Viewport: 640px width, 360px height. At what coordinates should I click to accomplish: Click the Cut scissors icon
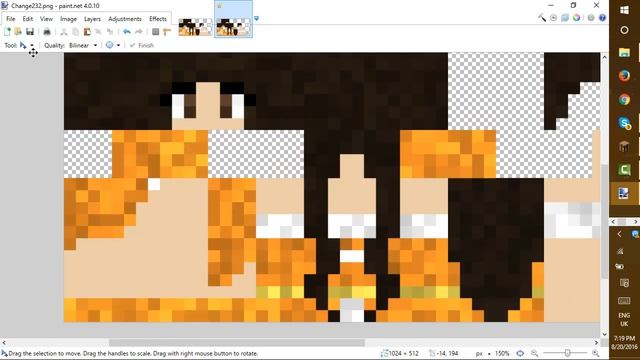[x=64, y=31]
